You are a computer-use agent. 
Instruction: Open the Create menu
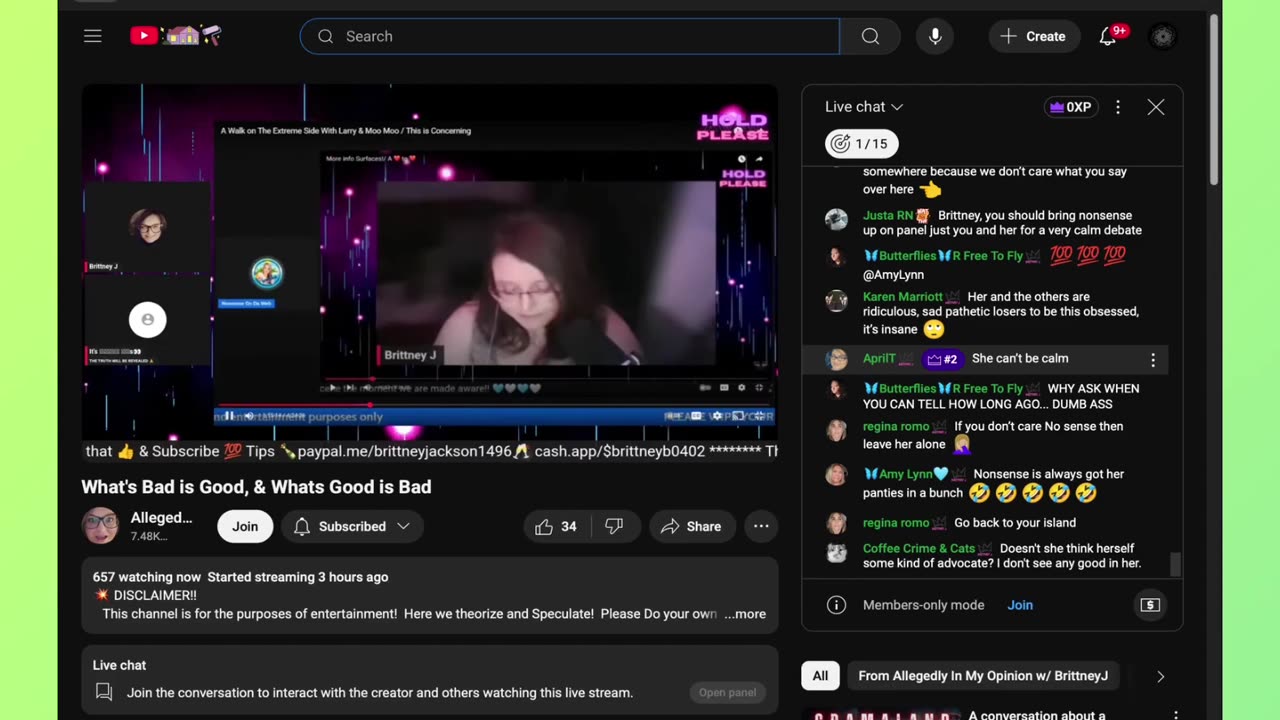pos(1034,36)
